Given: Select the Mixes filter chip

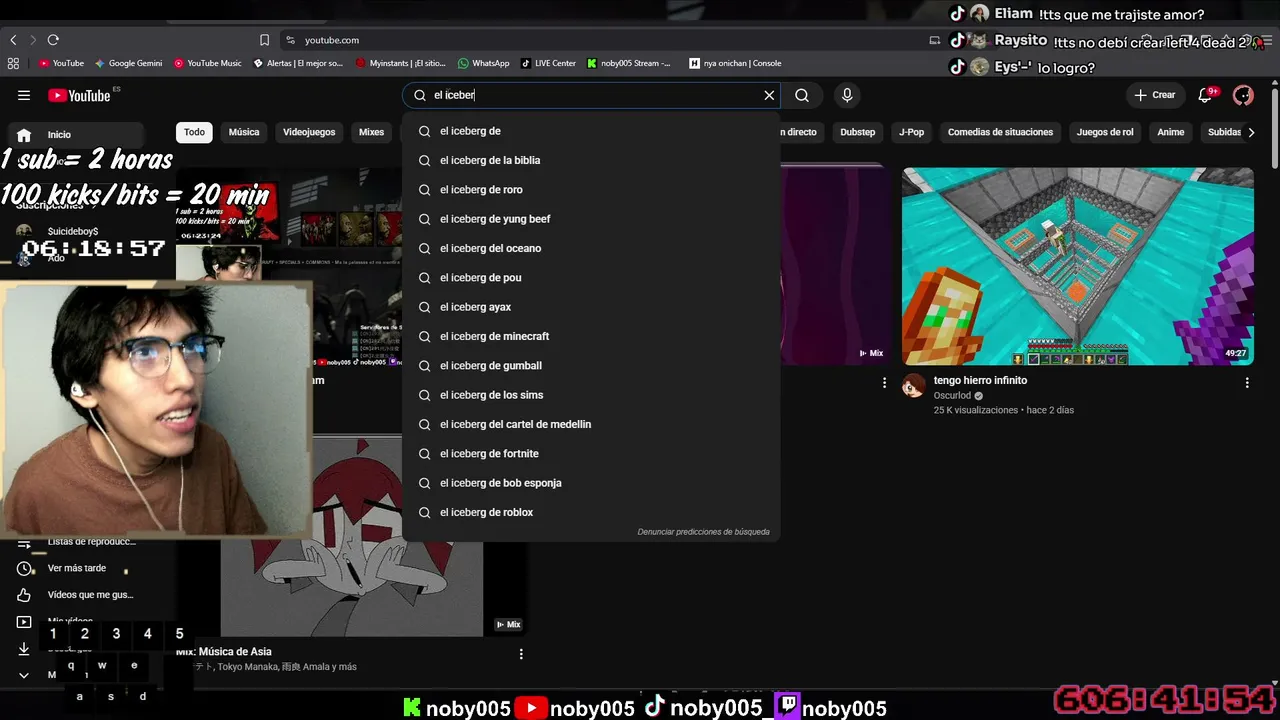Looking at the screenshot, I should point(371,132).
